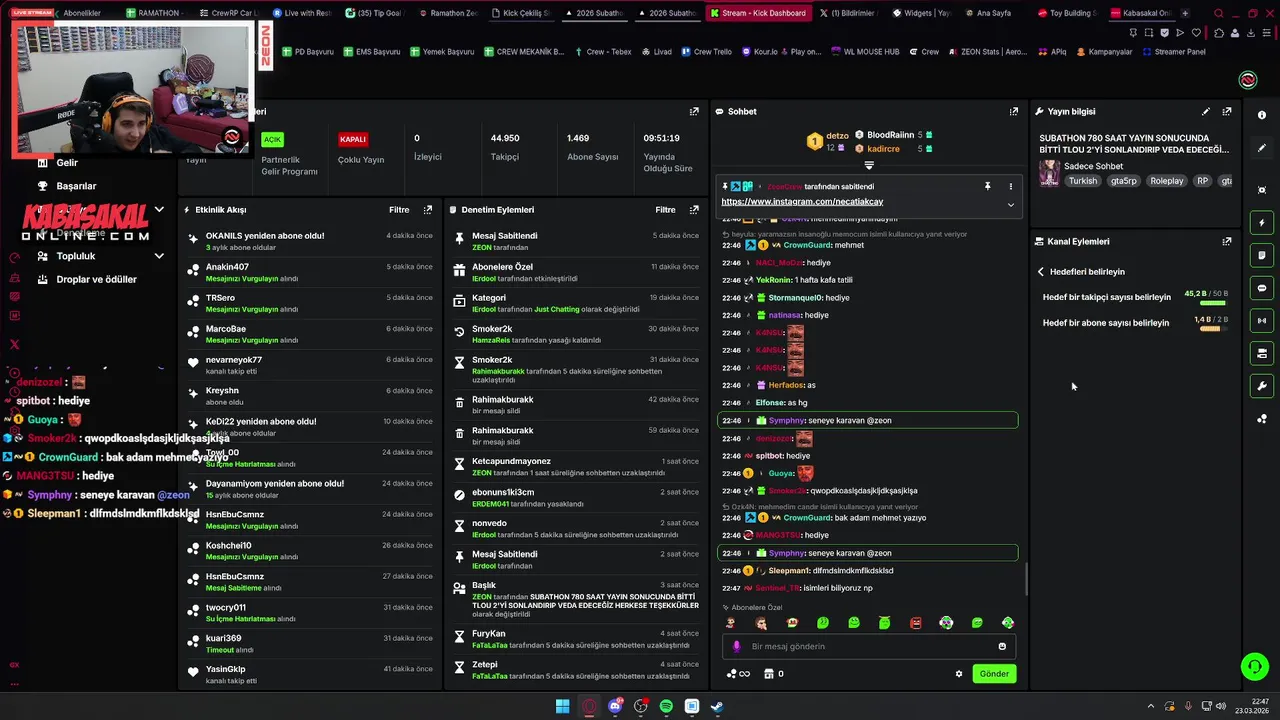
Task: Open the Steam taskbar icon
Action: pos(717,706)
